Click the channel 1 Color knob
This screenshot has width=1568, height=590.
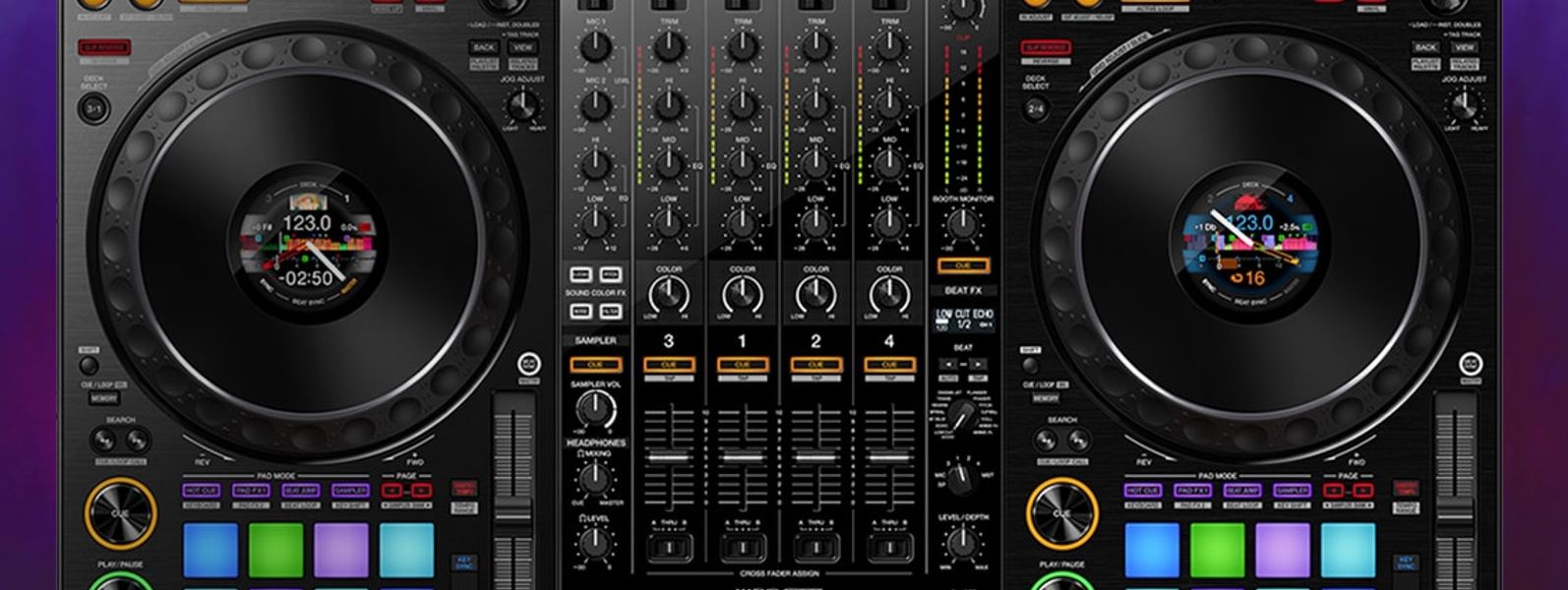click(x=743, y=293)
